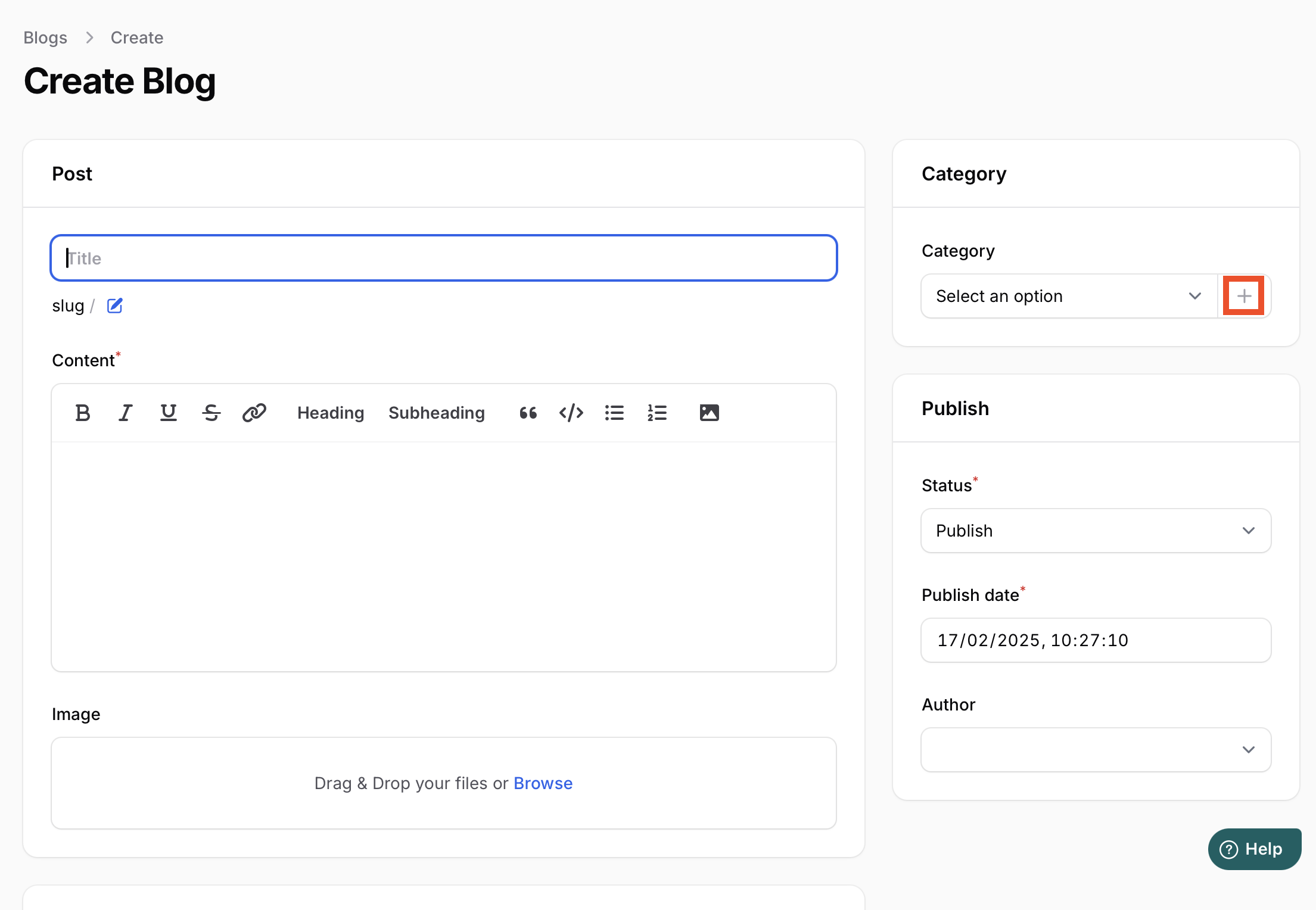Attach image via editor toolbar icon
This screenshot has width=1316, height=910.
tap(709, 413)
